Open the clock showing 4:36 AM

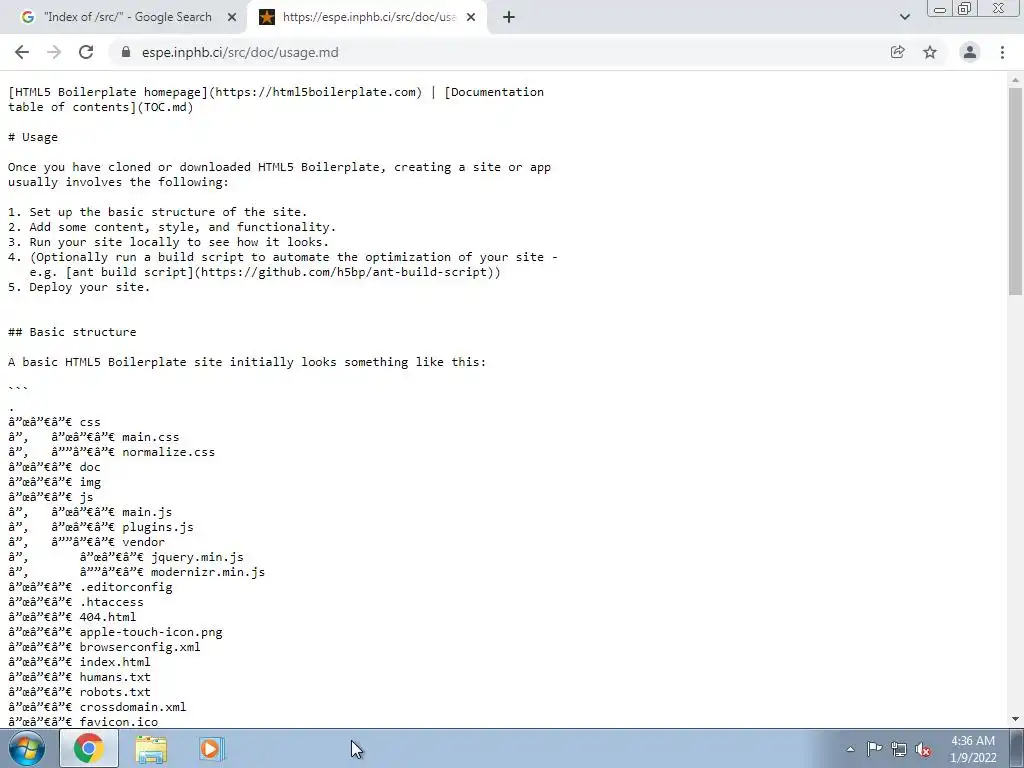point(972,749)
